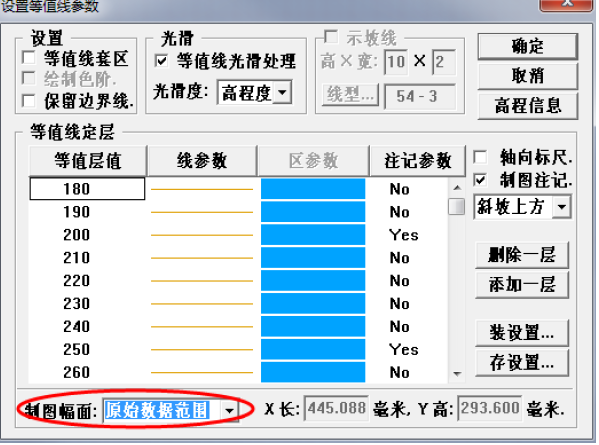Click 存设置... button

[522, 362]
